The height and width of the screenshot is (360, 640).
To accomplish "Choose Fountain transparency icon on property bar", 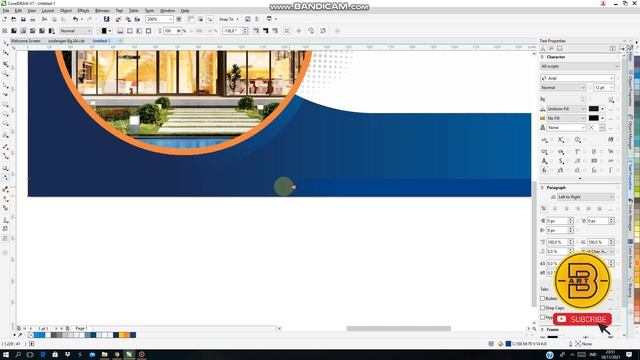I will coord(23,31).
